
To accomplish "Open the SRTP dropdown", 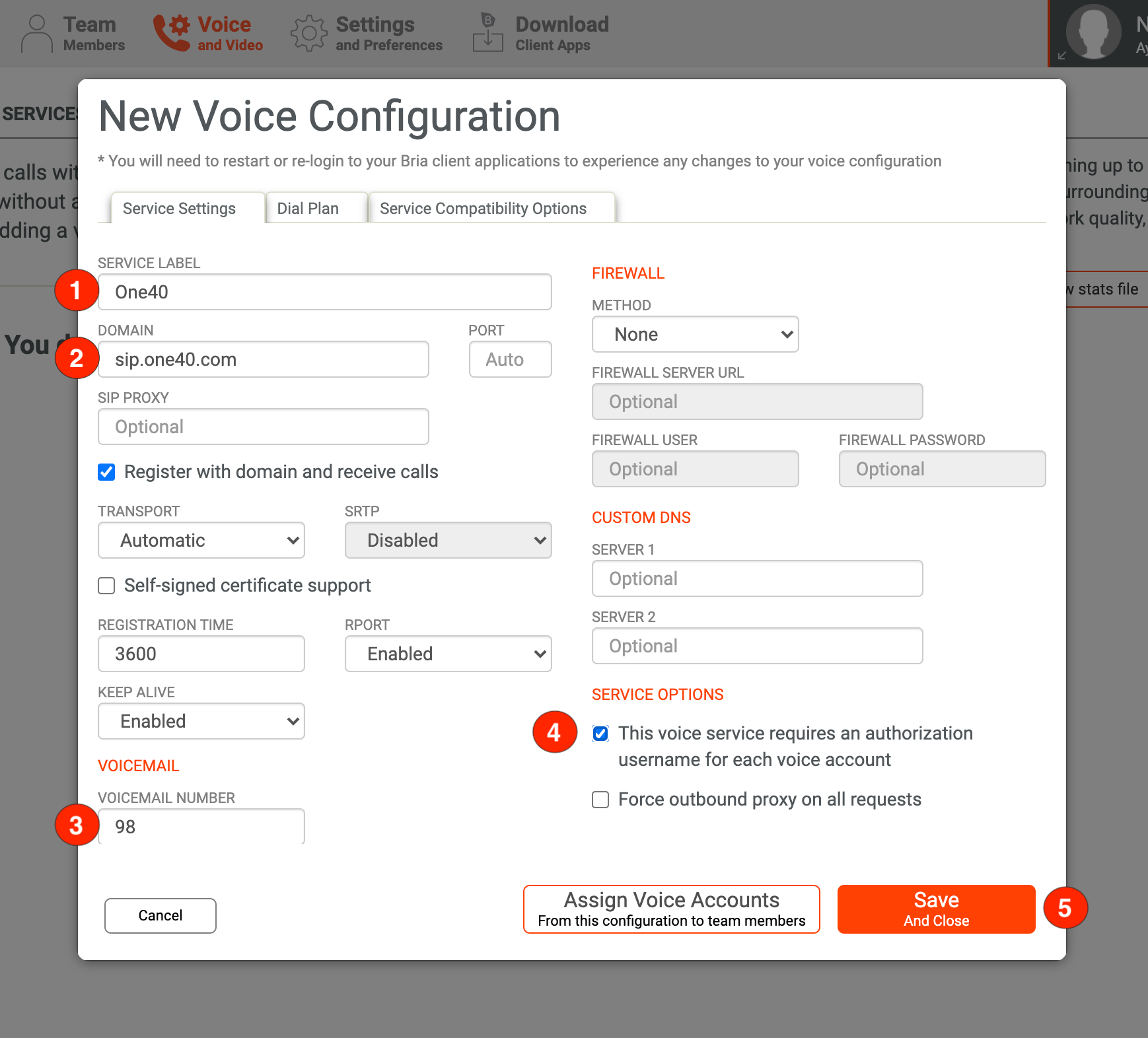I will (x=448, y=540).
